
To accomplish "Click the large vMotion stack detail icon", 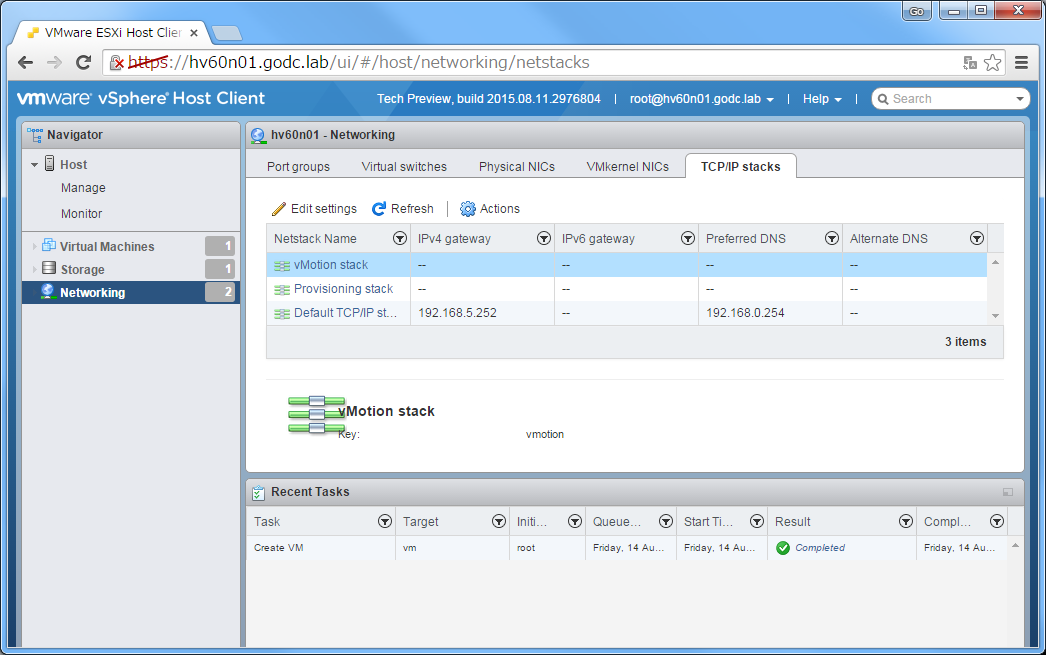I will pos(316,414).
